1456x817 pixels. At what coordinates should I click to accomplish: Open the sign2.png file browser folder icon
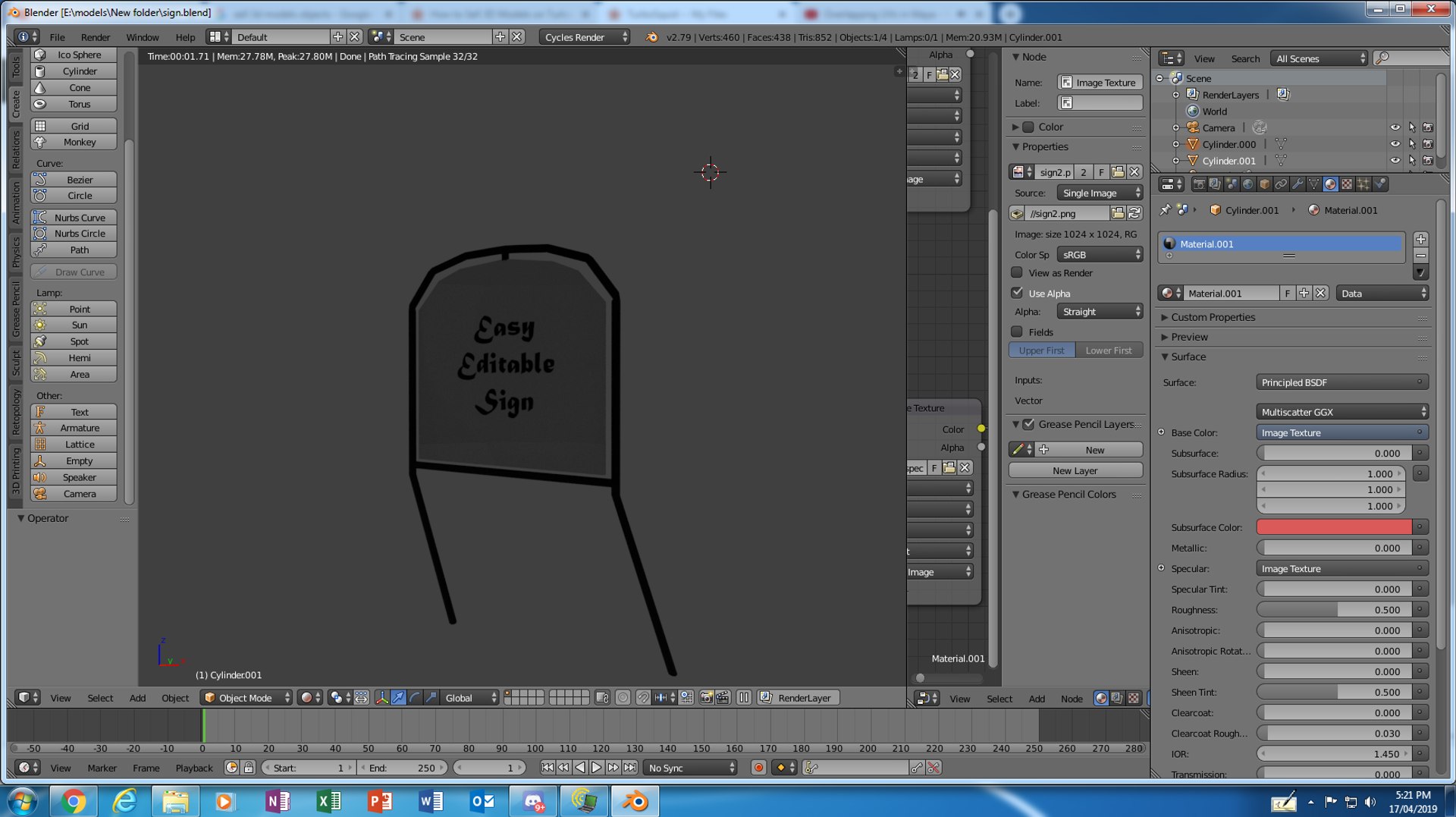1118,214
